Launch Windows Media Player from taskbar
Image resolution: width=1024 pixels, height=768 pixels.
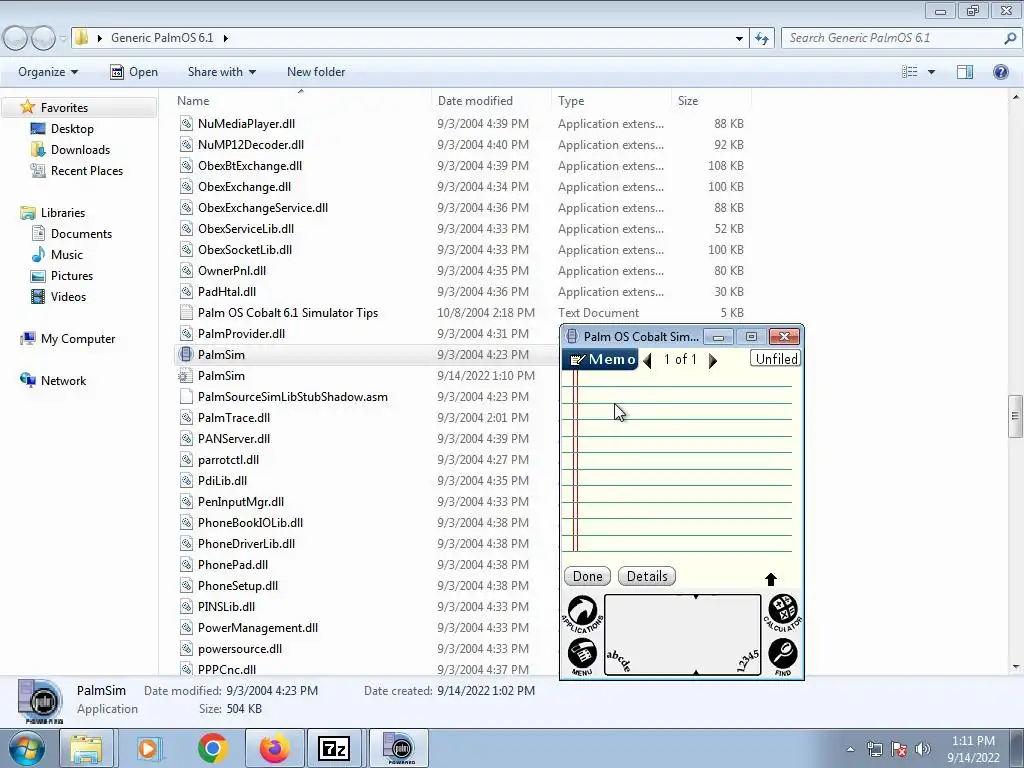(x=149, y=748)
